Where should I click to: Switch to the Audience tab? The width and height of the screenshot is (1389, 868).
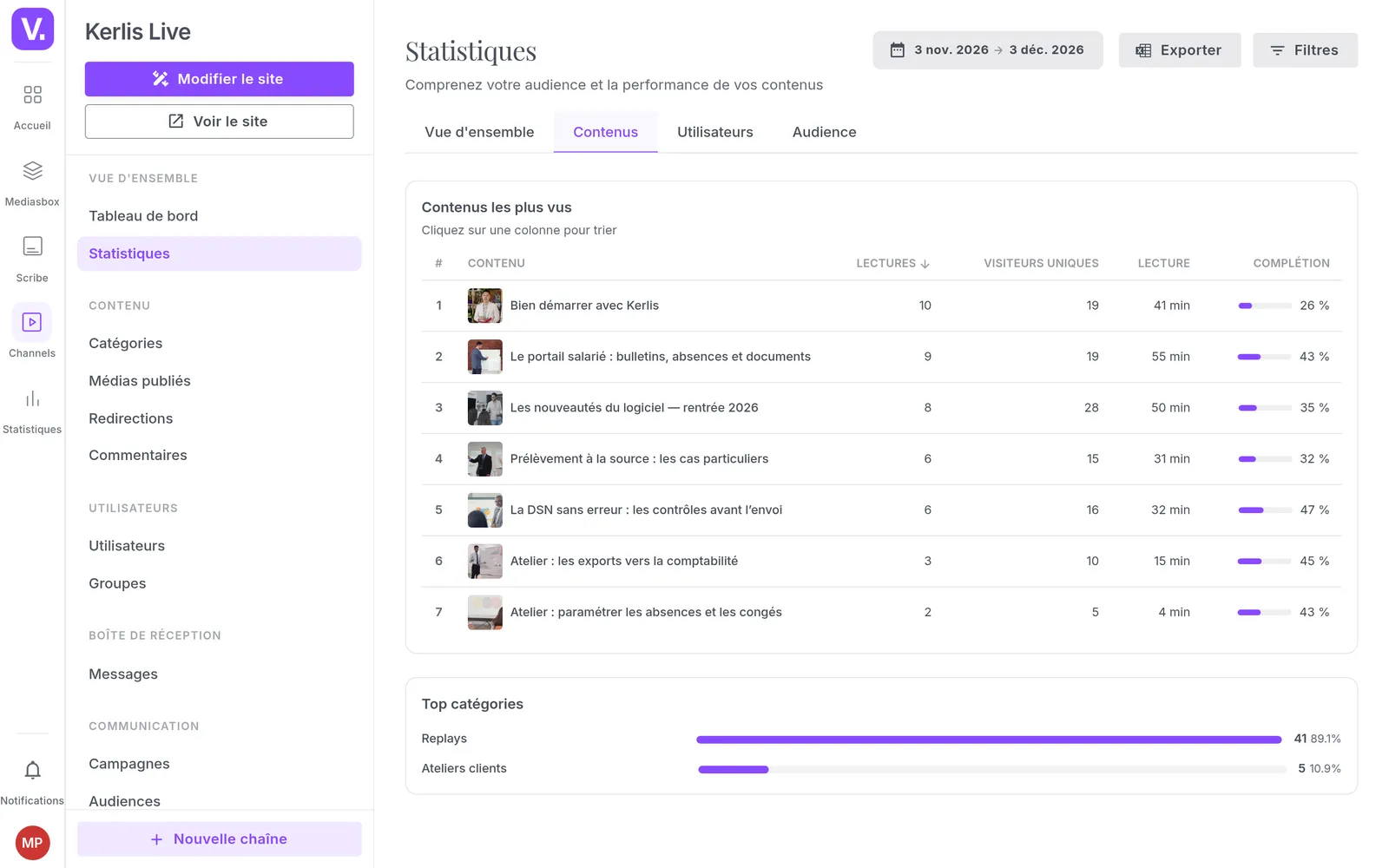point(824,132)
